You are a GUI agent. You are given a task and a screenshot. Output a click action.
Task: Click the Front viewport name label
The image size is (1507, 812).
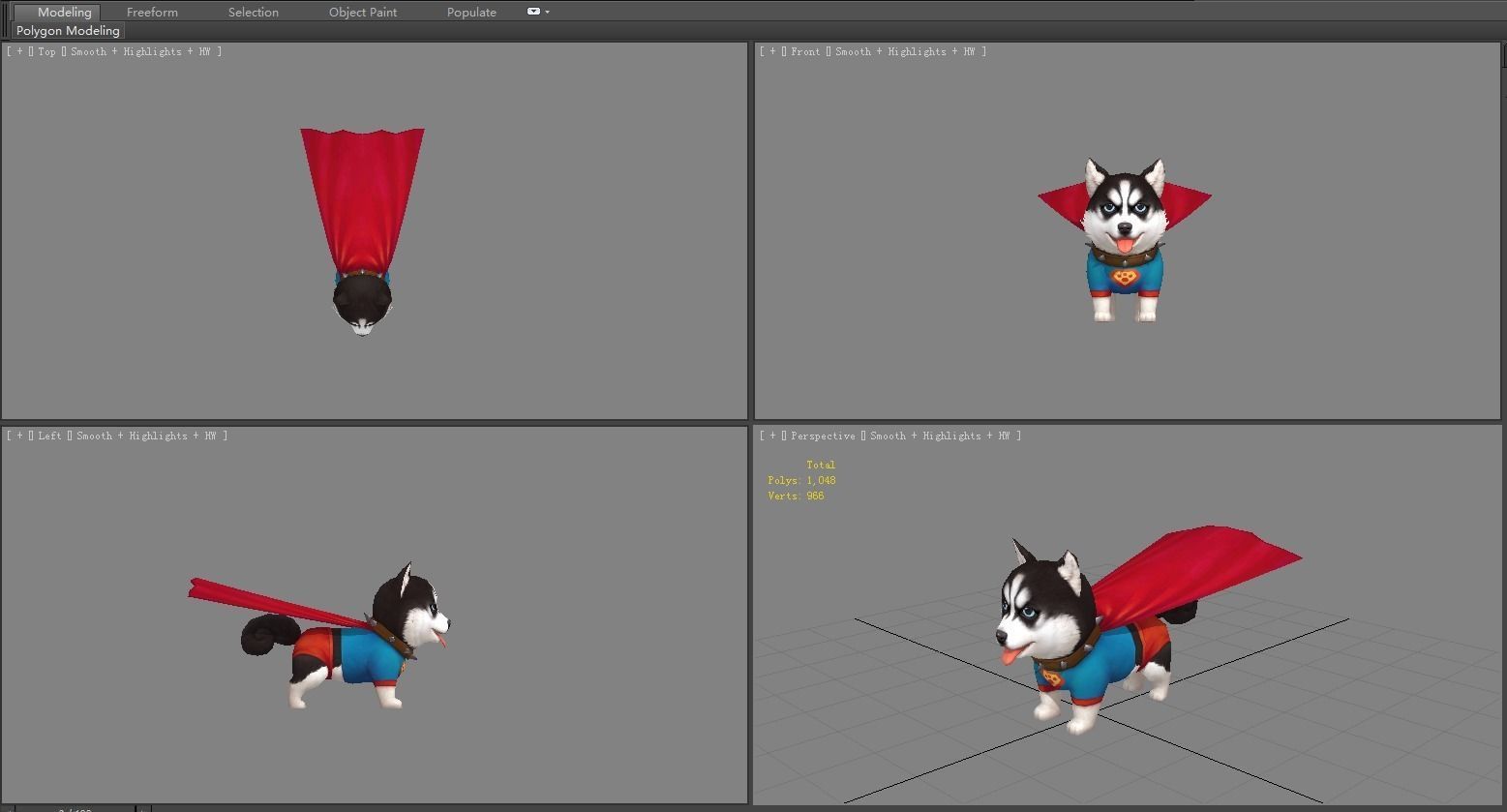click(x=805, y=51)
